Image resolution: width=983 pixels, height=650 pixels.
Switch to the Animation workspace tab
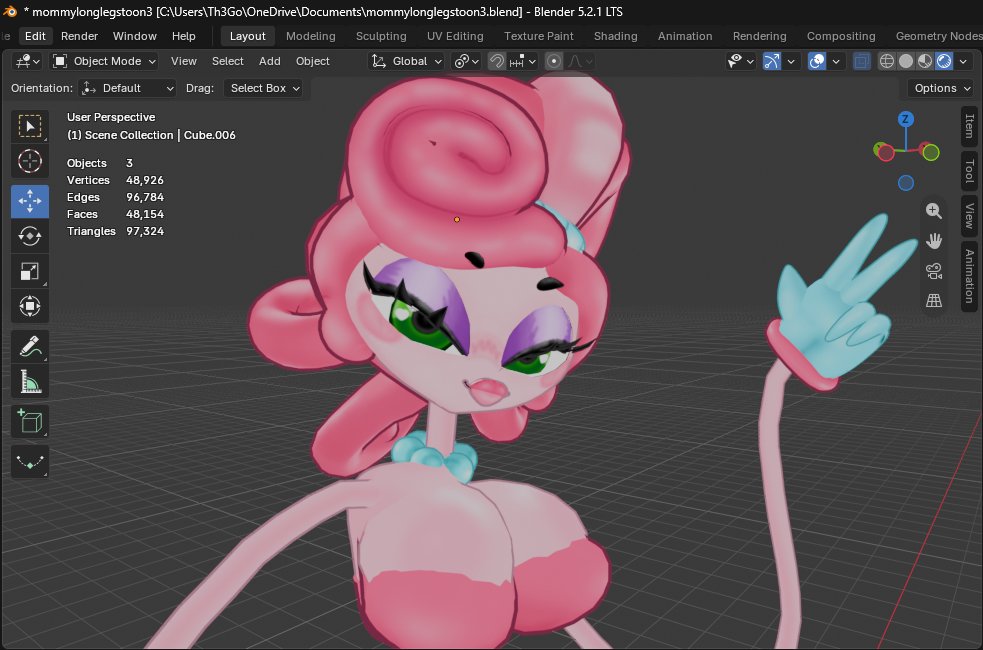pyautogui.click(x=685, y=36)
